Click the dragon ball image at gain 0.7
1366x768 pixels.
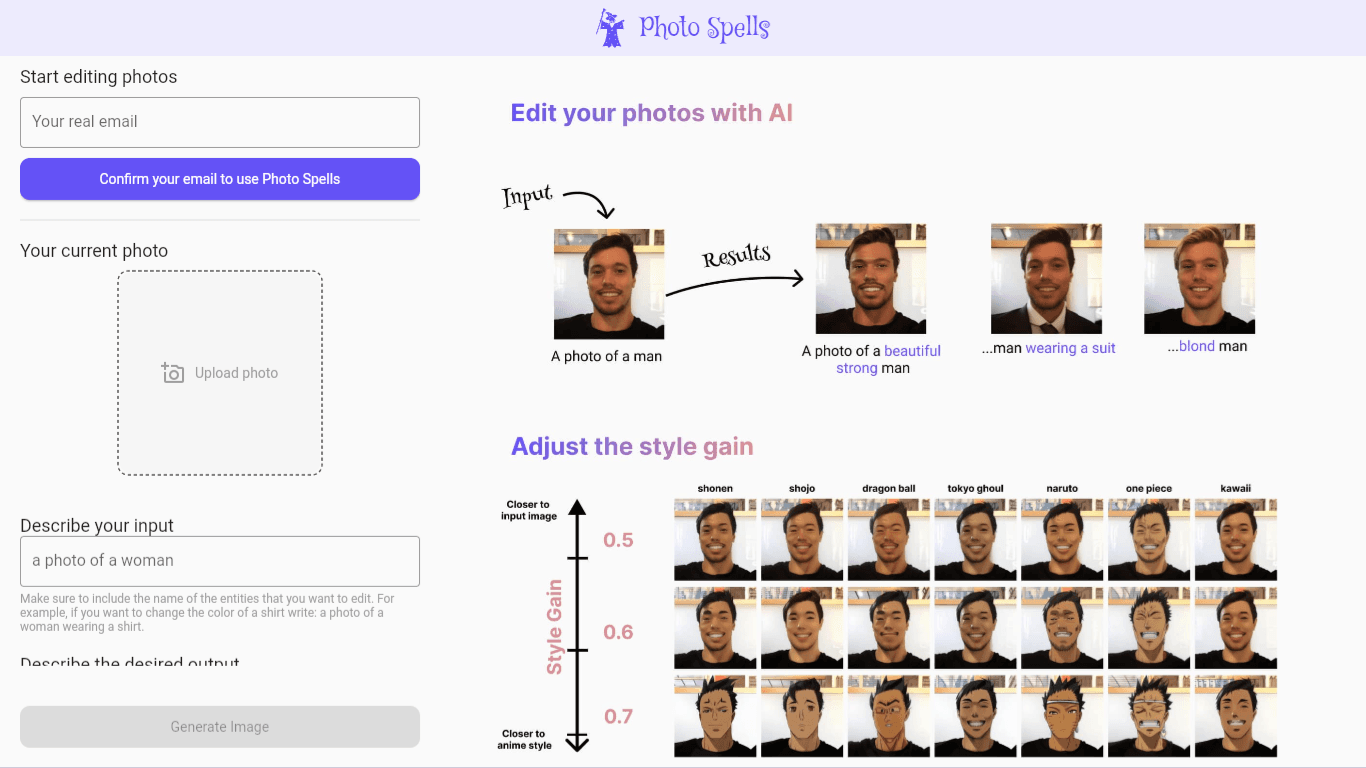[x=889, y=716]
